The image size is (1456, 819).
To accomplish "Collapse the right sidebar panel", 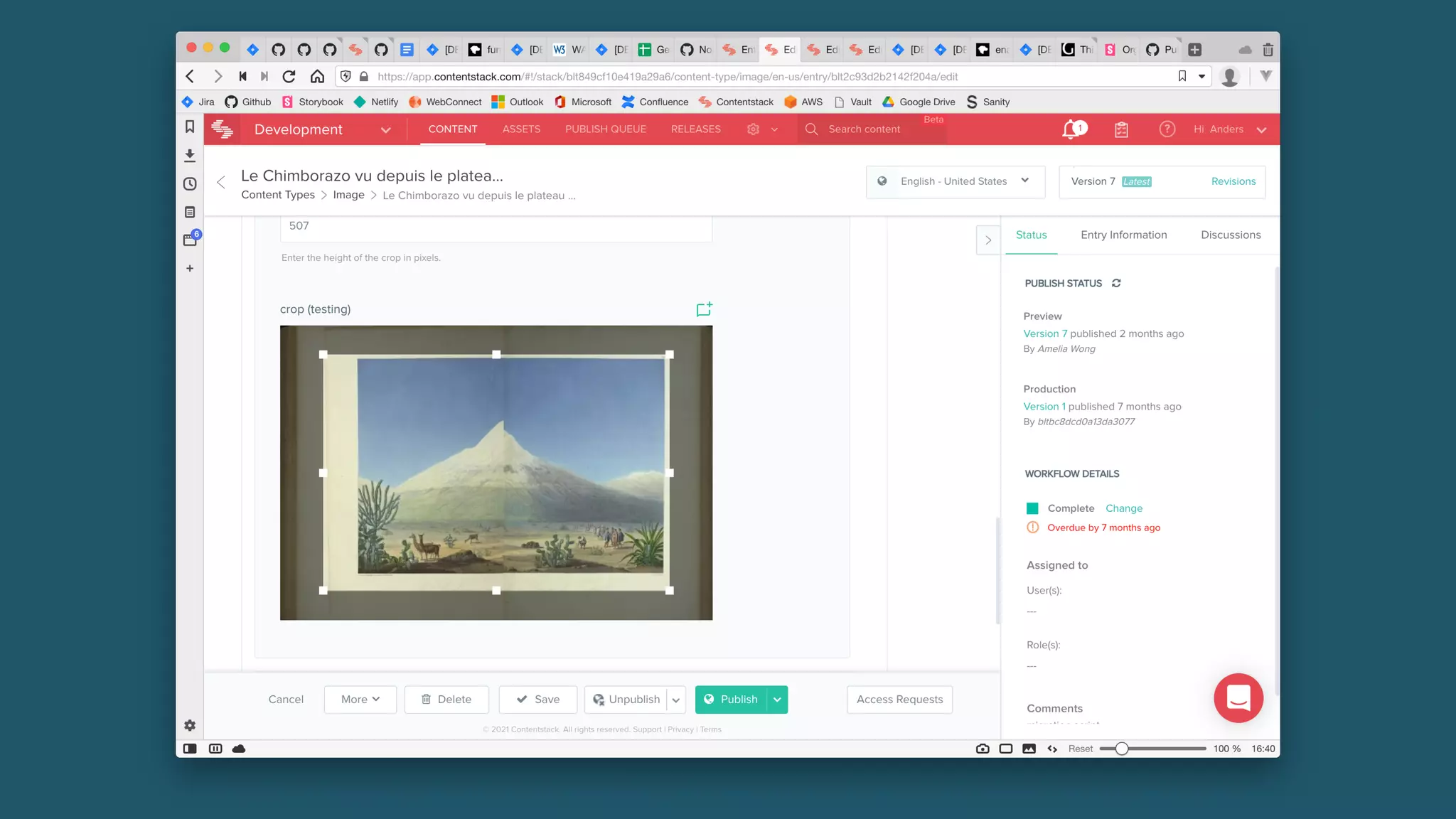I will pyautogui.click(x=987, y=240).
